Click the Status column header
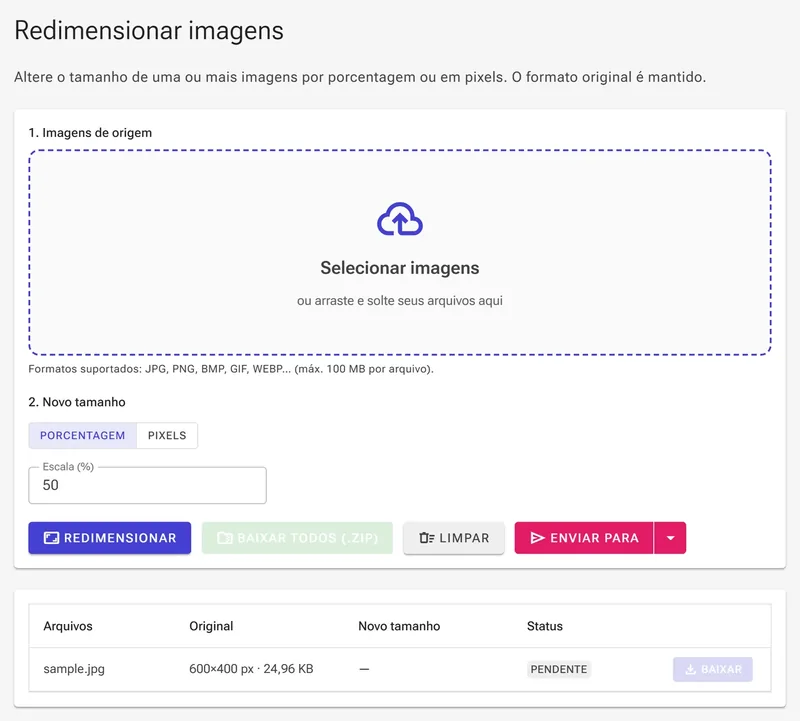Image resolution: width=800 pixels, height=721 pixels. 545,626
